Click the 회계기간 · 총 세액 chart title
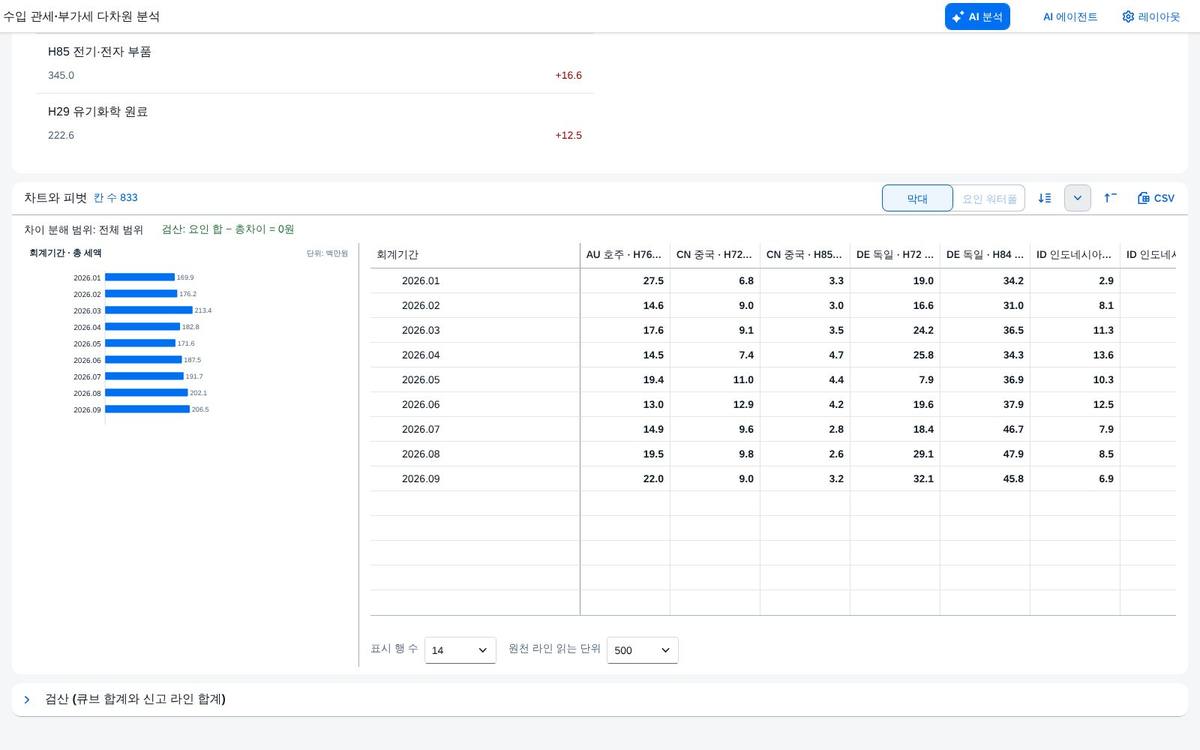 (66, 253)
